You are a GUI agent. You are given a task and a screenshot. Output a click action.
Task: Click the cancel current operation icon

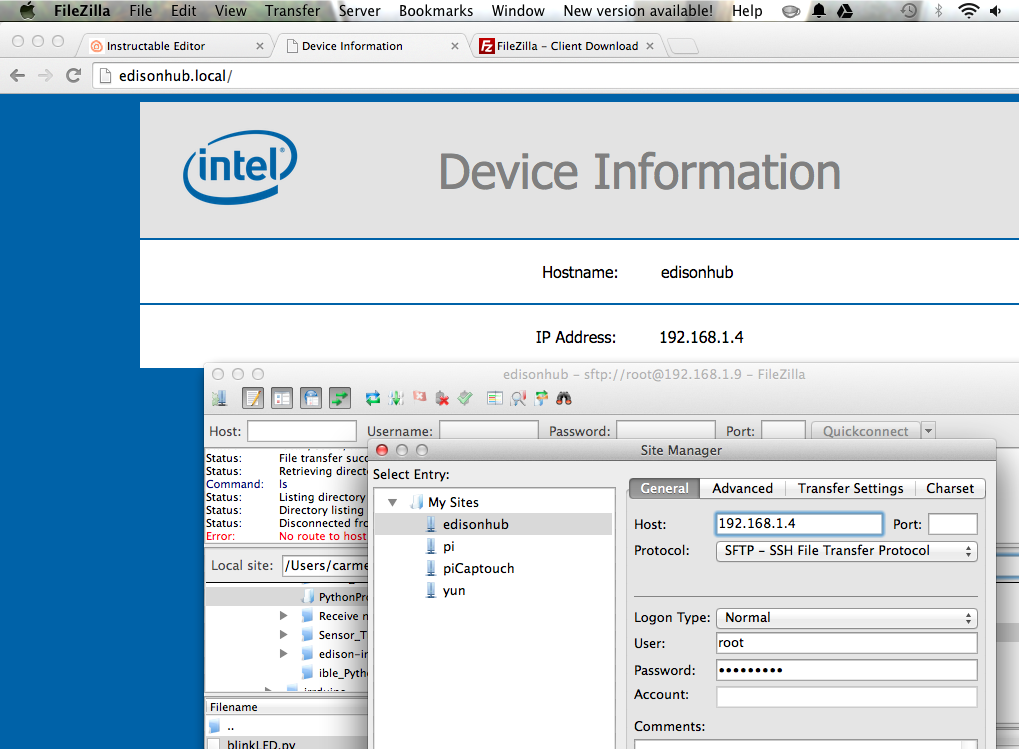pyautogui.click(x=419, y=397)
